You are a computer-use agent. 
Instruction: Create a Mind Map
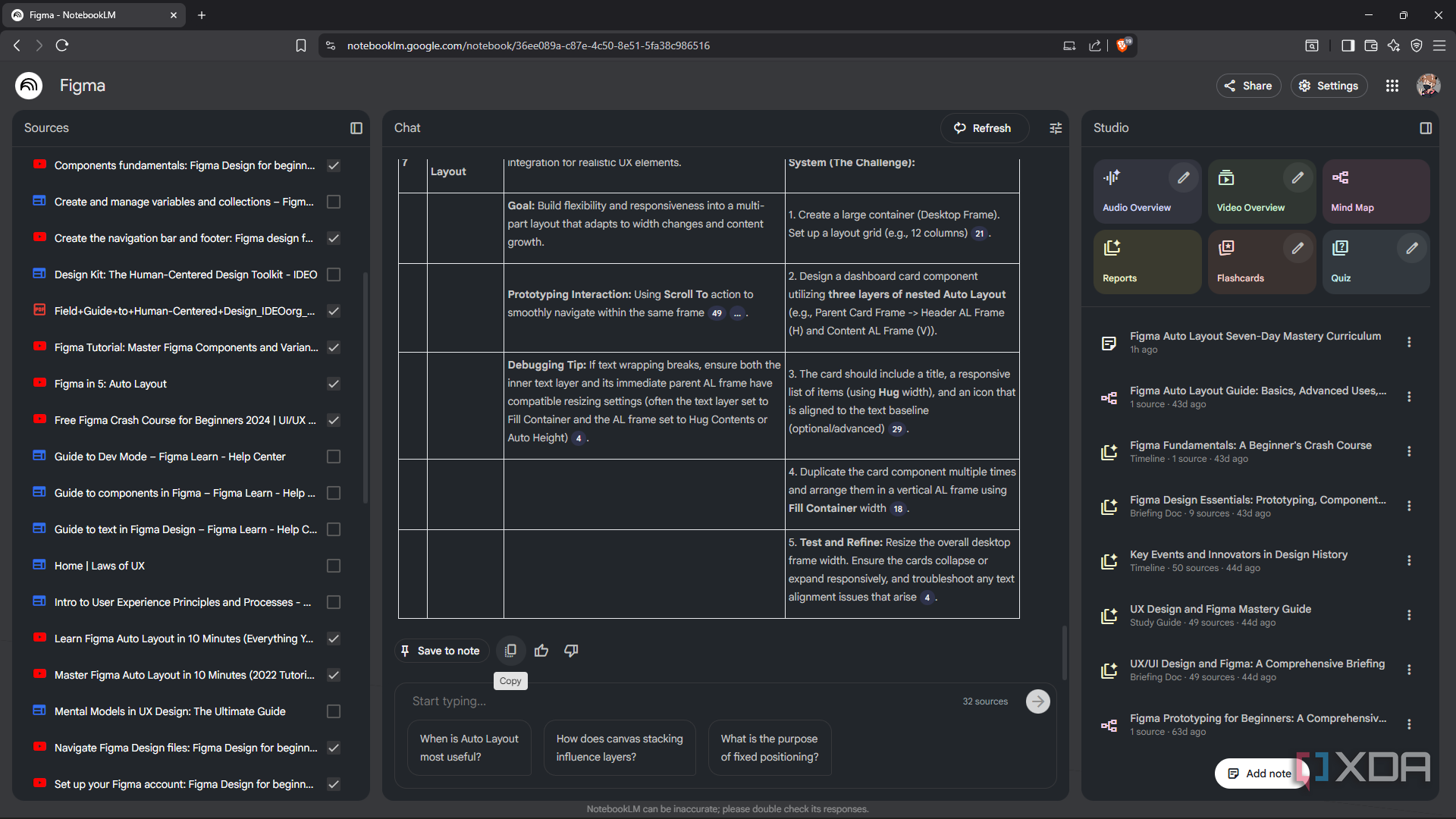point(1376,191)
